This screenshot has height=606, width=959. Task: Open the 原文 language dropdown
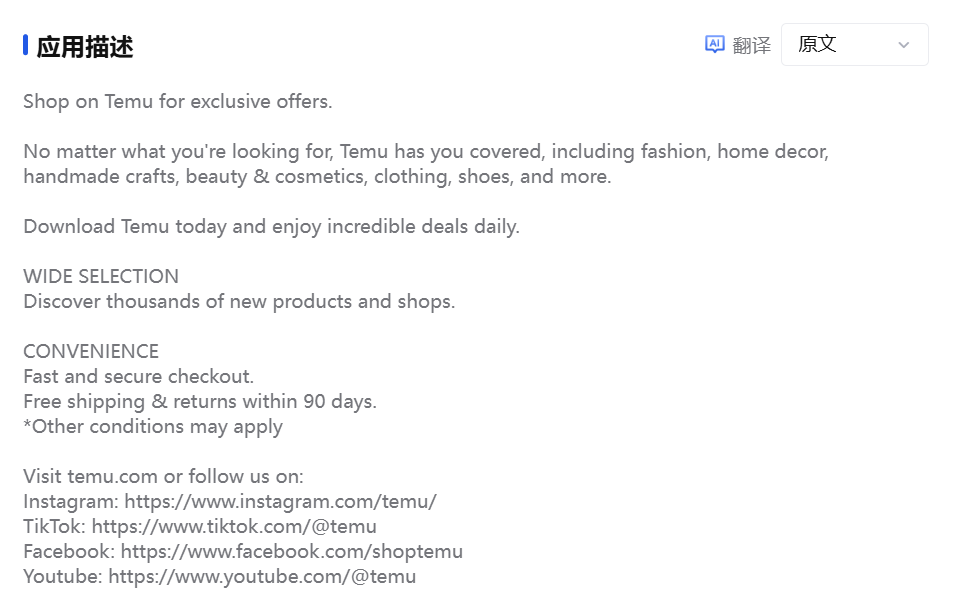click(x=854, y=45)
